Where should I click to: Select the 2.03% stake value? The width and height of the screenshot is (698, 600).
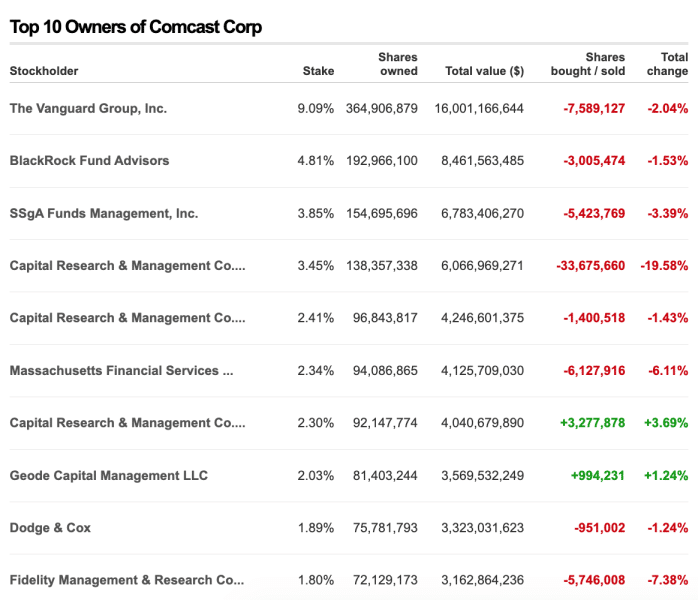click(316, 475)
